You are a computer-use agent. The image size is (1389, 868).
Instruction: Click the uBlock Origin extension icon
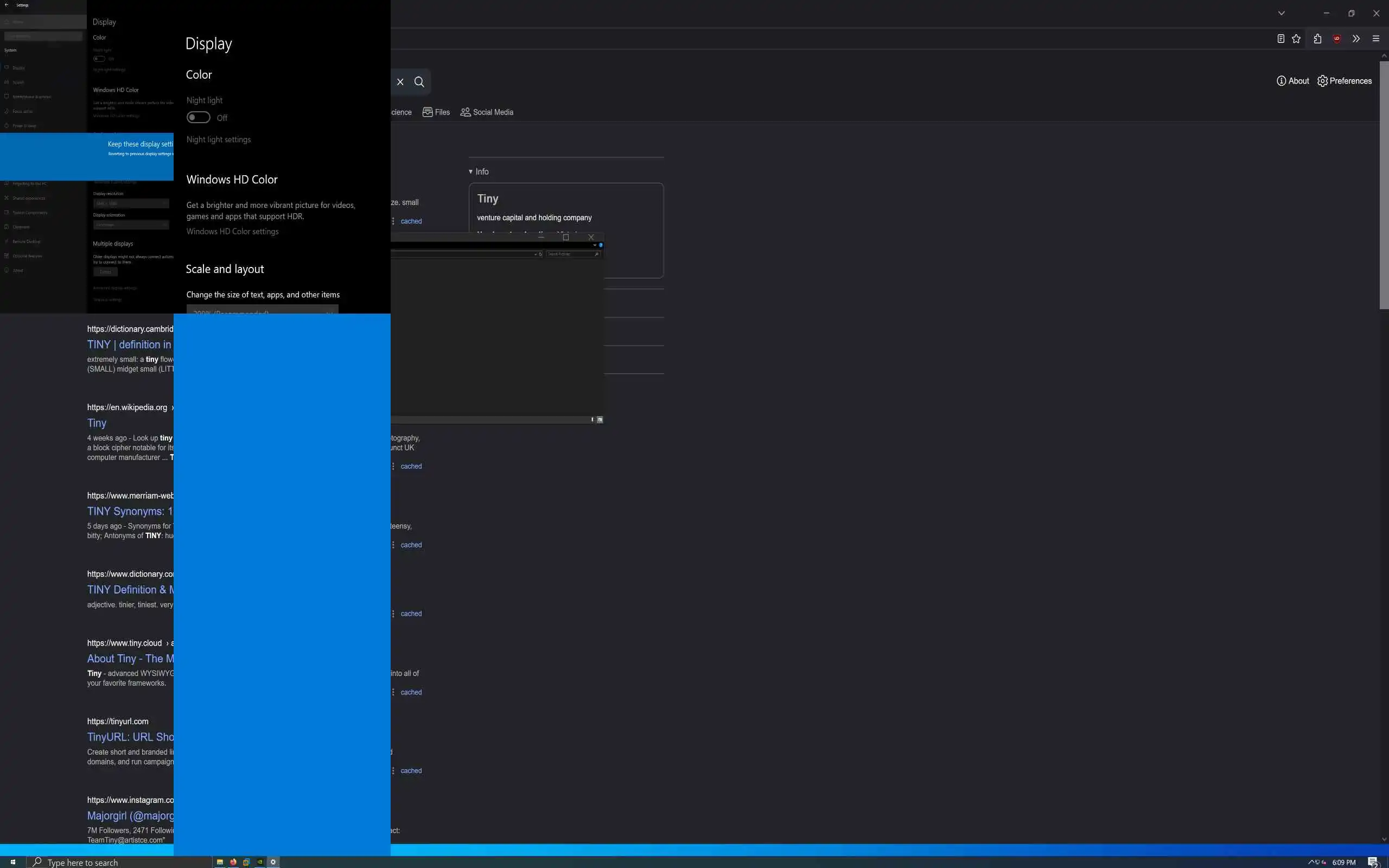(1337, 39)
